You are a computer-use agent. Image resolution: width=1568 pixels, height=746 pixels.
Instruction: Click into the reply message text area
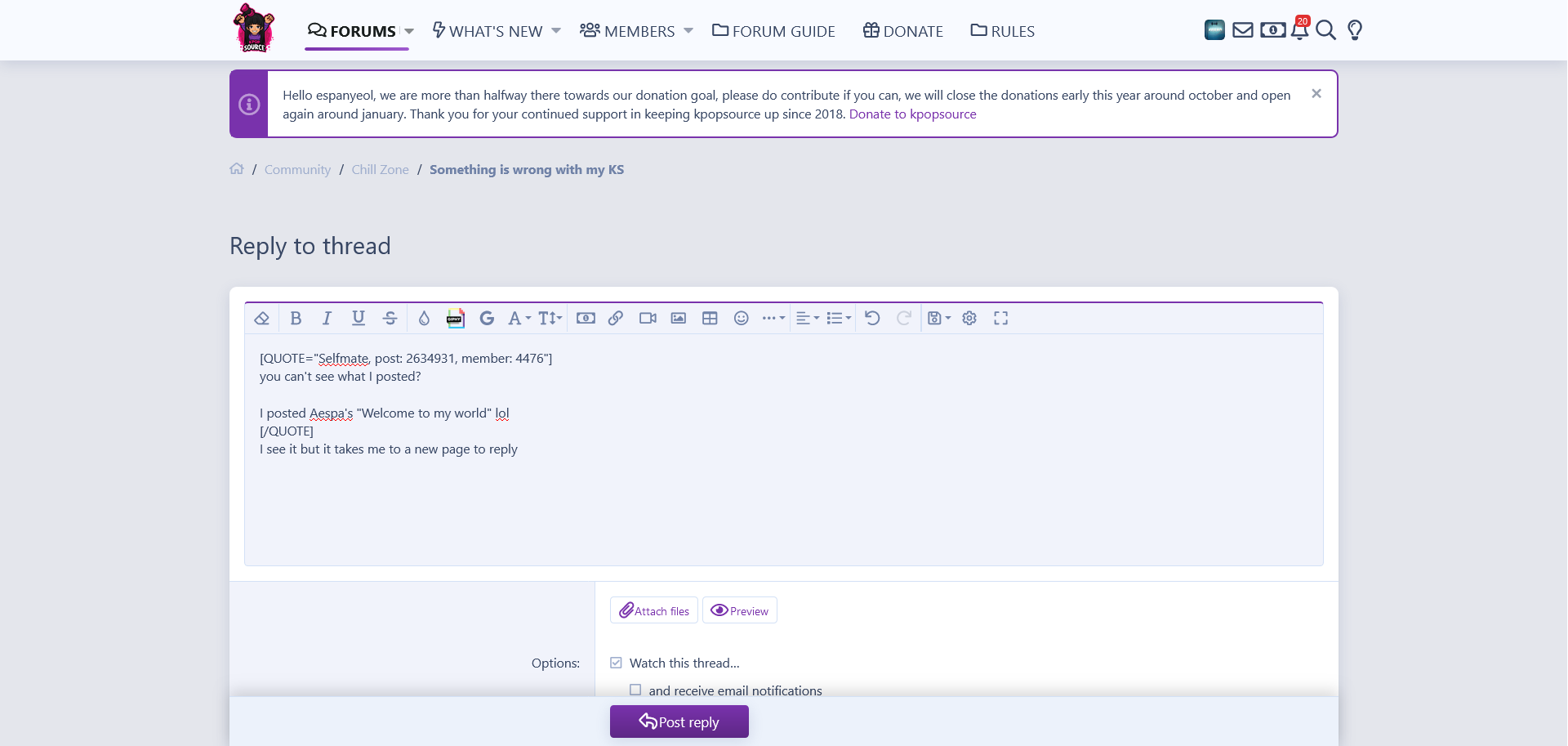click(x=784, y=449)
